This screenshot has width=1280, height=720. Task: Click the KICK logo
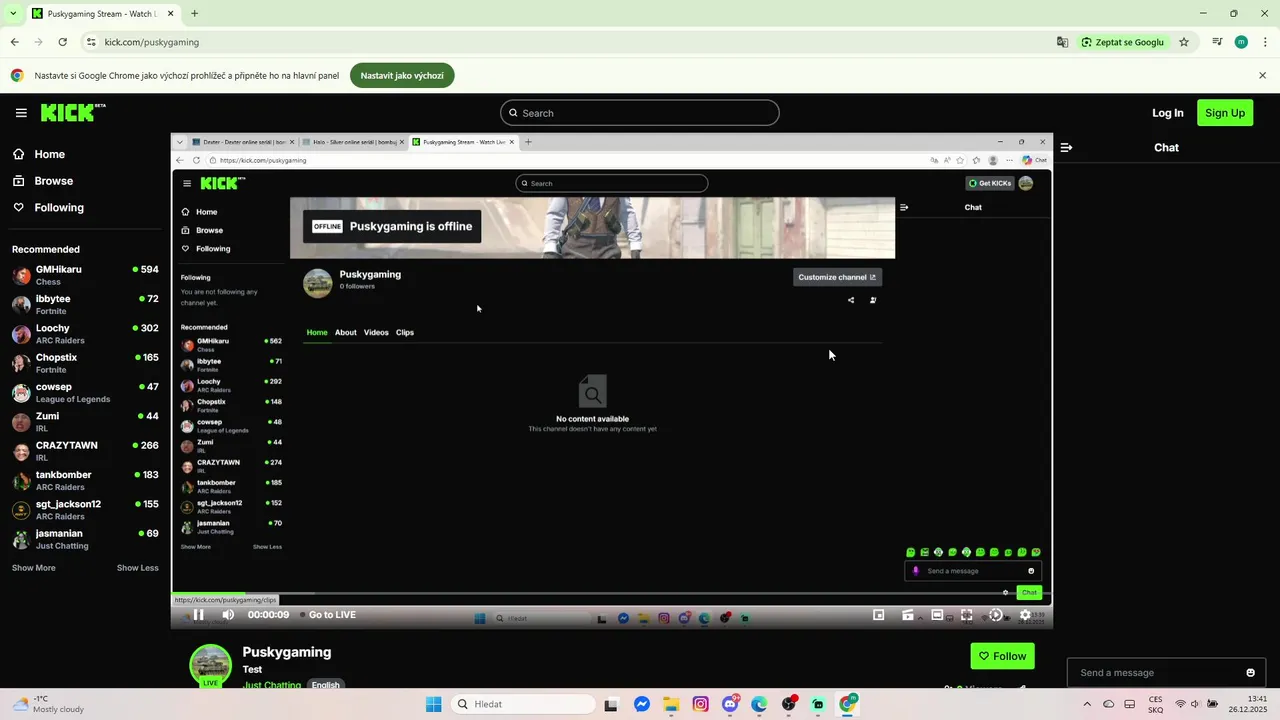pyautogui.click(x=73, y=112)
